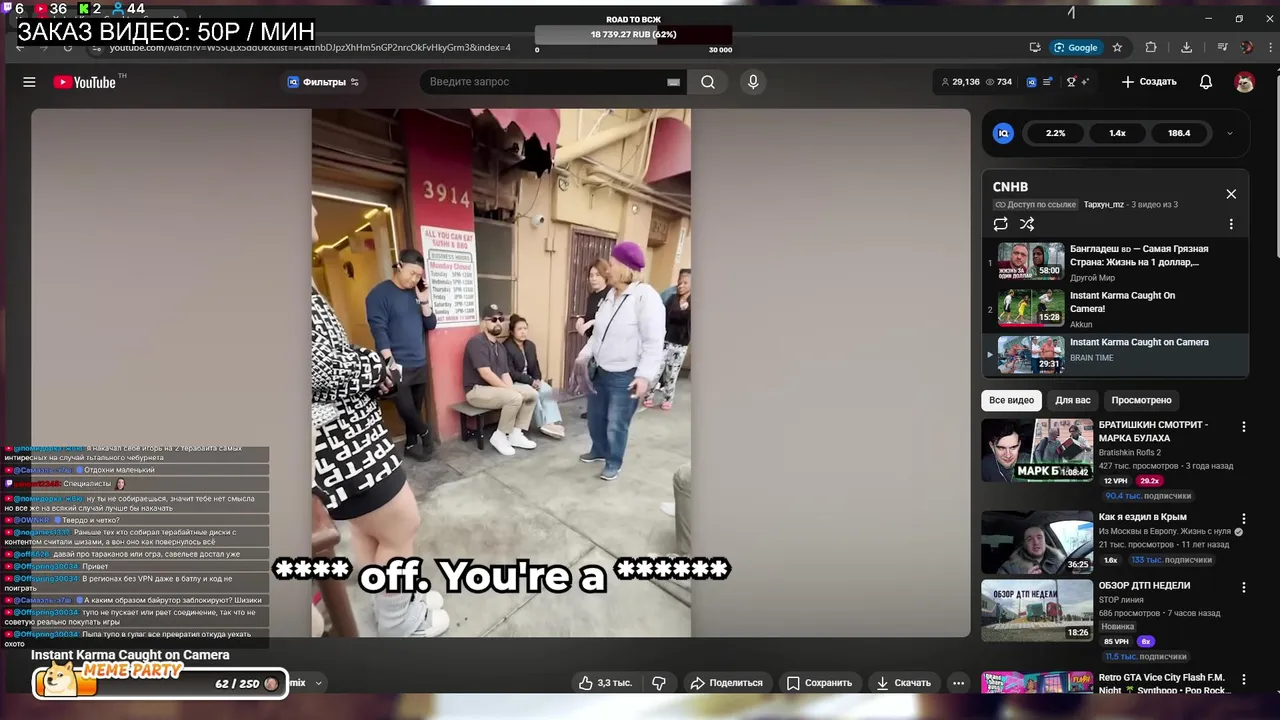The width and height of the screenshot is (1280, 720).
Task: Open the Фильтры filter button
Action: pyautogui.click(x=323, y=82)
